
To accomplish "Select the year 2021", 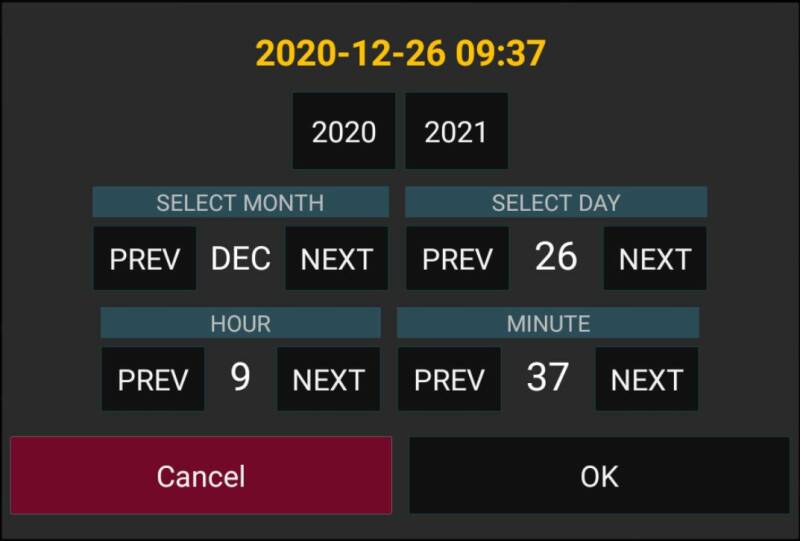I will 456,132.
